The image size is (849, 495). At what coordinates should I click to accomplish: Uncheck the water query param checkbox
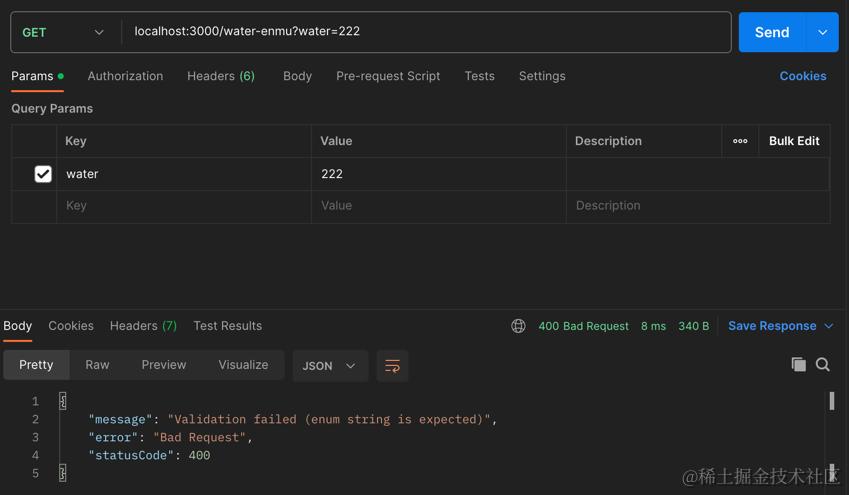(x=43, y=174)
